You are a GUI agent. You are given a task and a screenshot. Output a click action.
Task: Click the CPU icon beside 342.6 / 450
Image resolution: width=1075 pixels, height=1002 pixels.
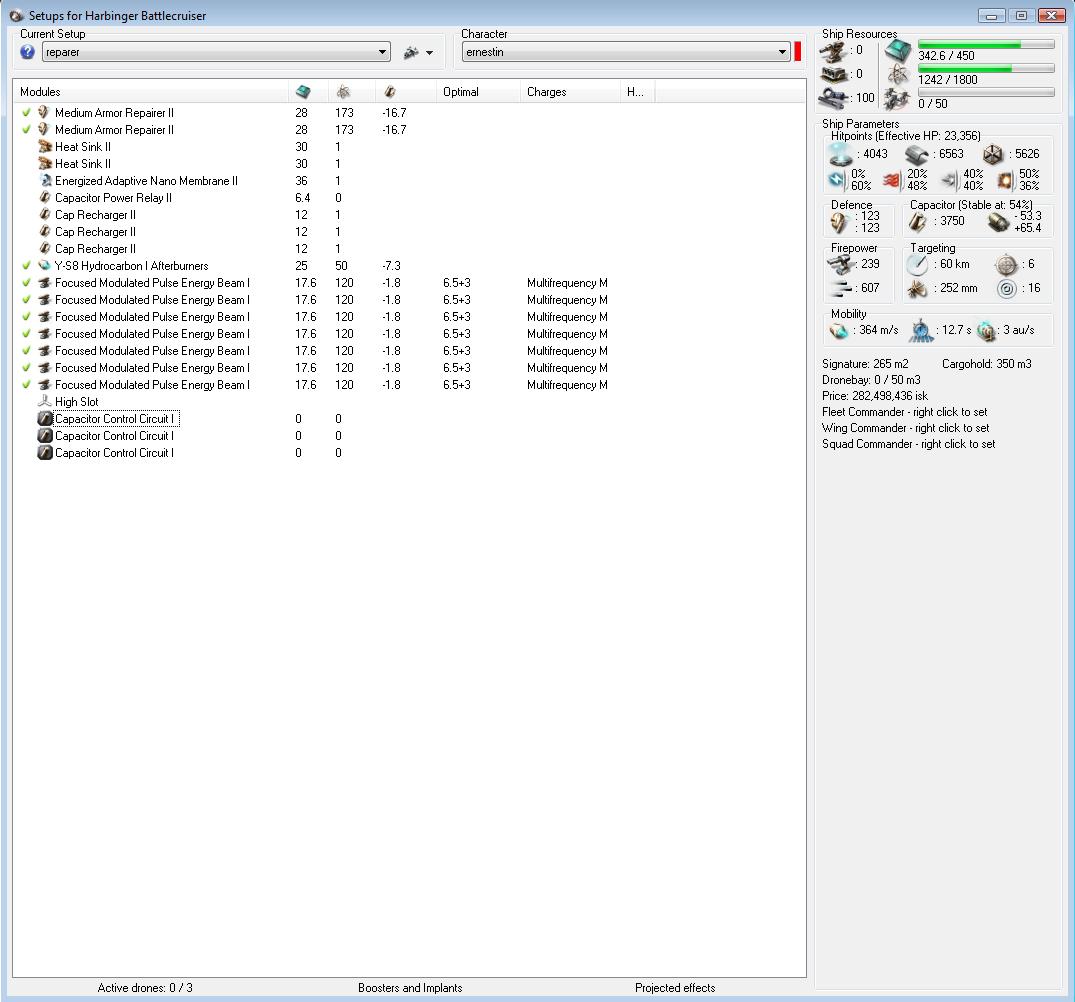point(897,50)
